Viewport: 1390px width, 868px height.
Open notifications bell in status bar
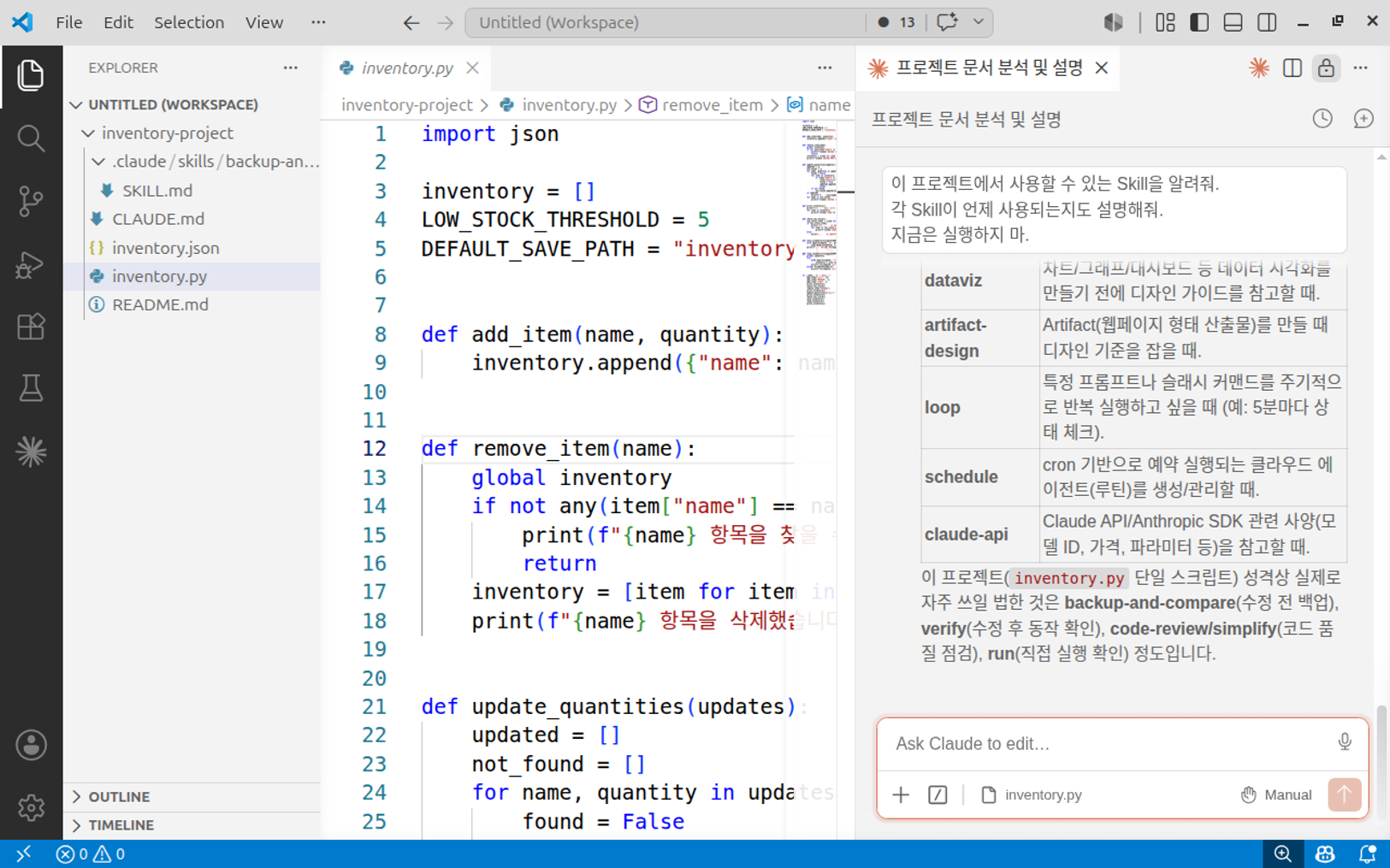point(1367,853)
